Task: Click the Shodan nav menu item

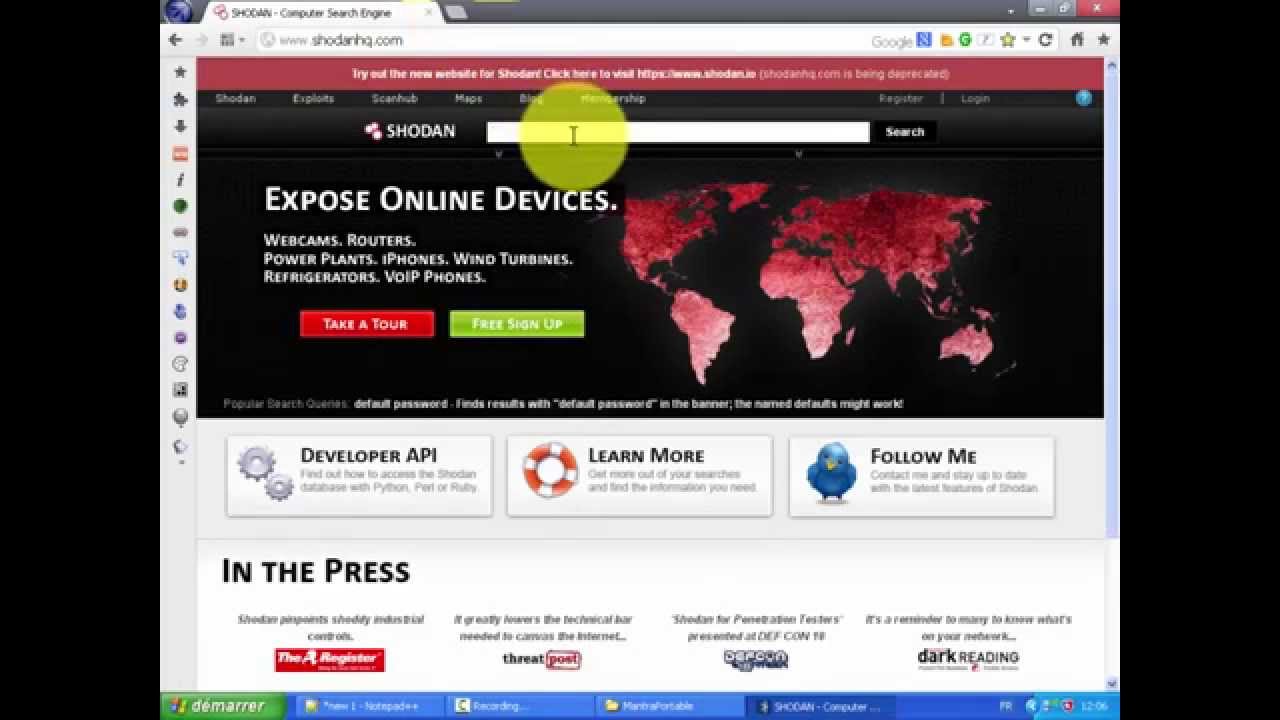Action: click(x=235, y=98)
